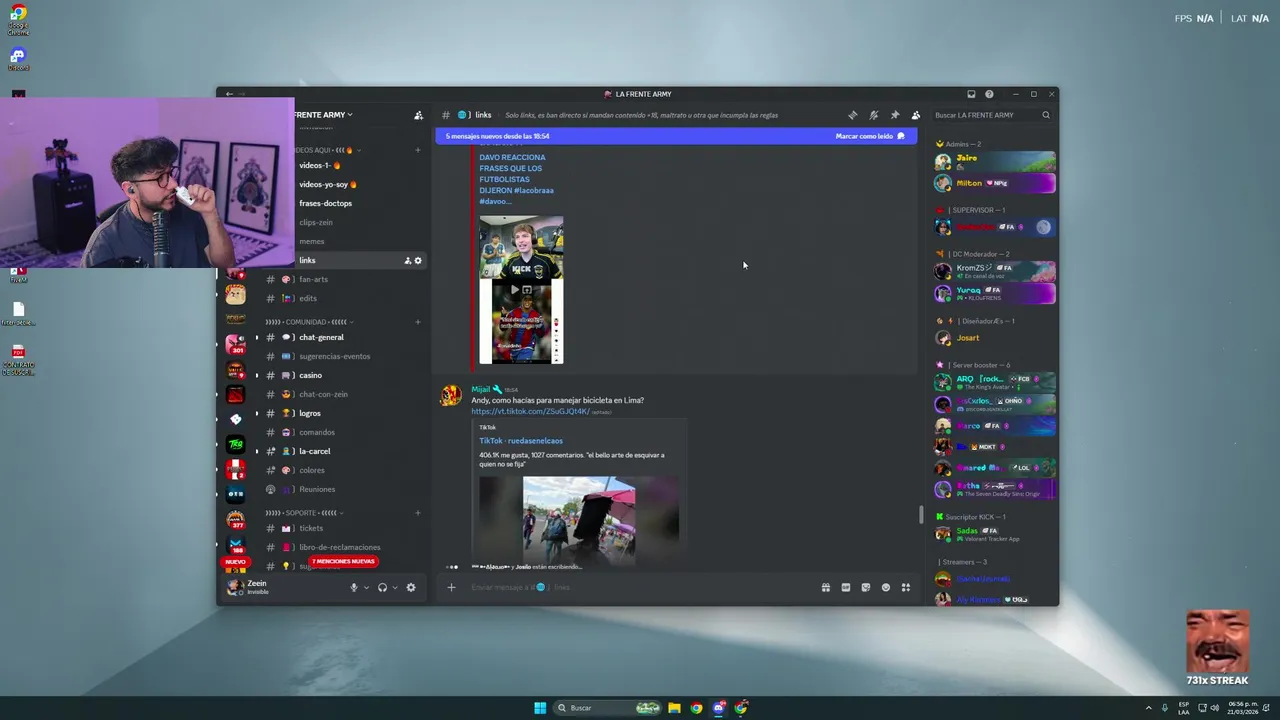Click the plus attach button in message bar
Screen dimensions: 1280x720
coord(451,587)
